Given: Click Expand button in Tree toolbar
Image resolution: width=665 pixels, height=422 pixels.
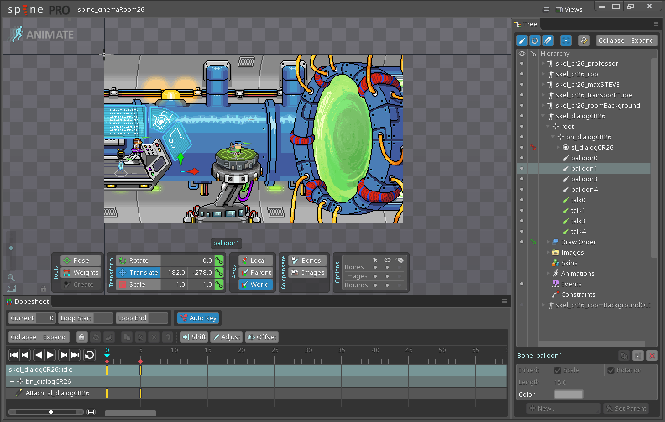Looking at the screenshot, I should [641, 40].
